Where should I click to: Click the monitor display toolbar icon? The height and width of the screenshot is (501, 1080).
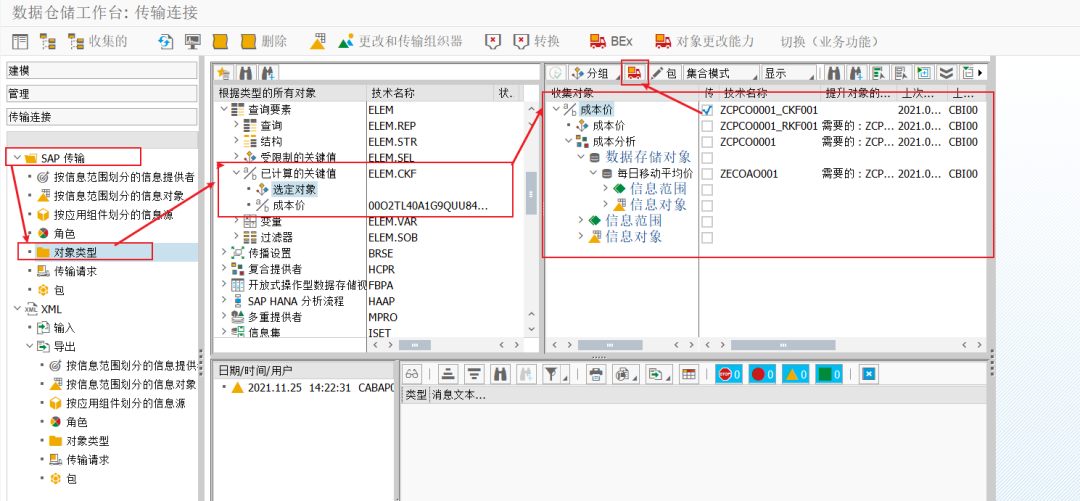[x=193, y=41]
